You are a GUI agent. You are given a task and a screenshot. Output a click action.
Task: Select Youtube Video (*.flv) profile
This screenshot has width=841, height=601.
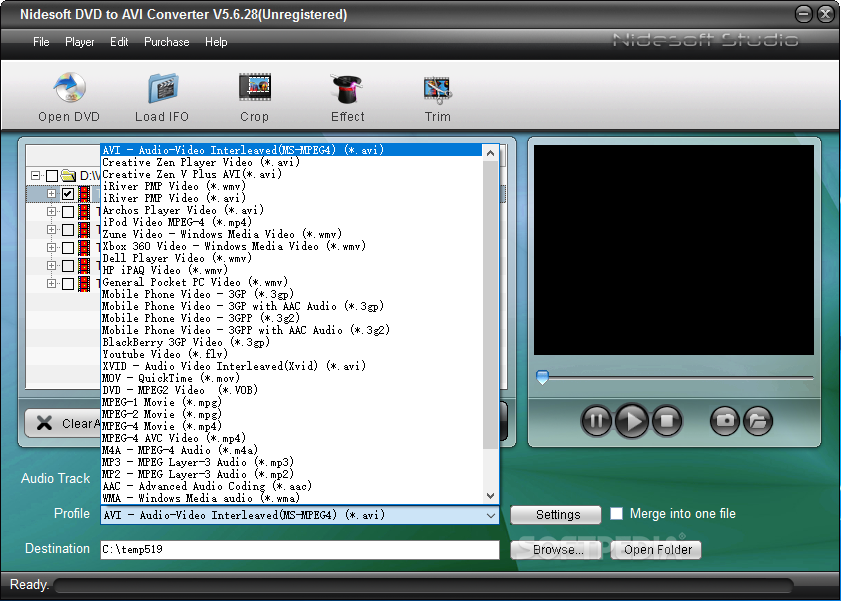pos(292,354)
